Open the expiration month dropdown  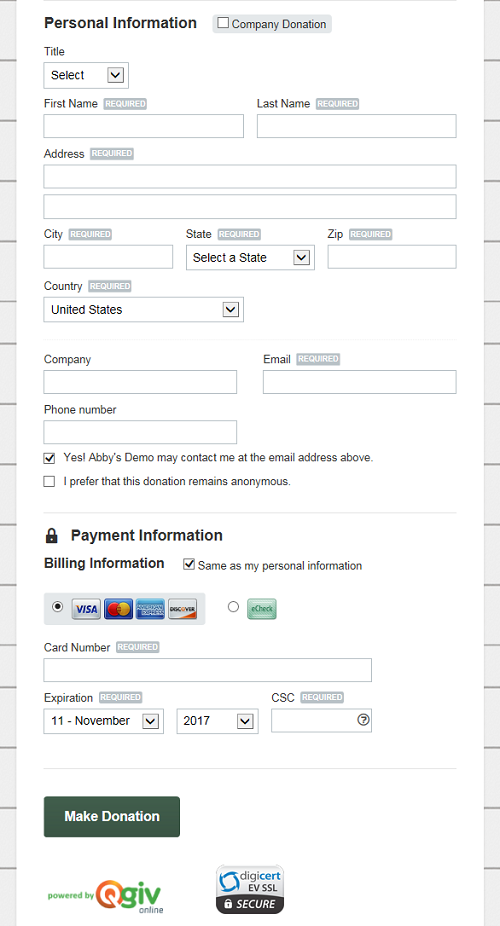click(104, 721)
